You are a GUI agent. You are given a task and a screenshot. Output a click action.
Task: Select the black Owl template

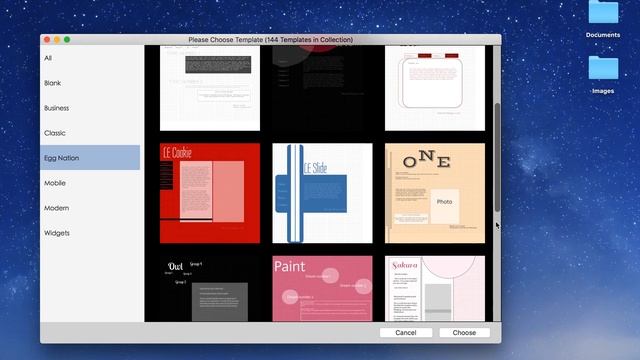tap(210, 289)
